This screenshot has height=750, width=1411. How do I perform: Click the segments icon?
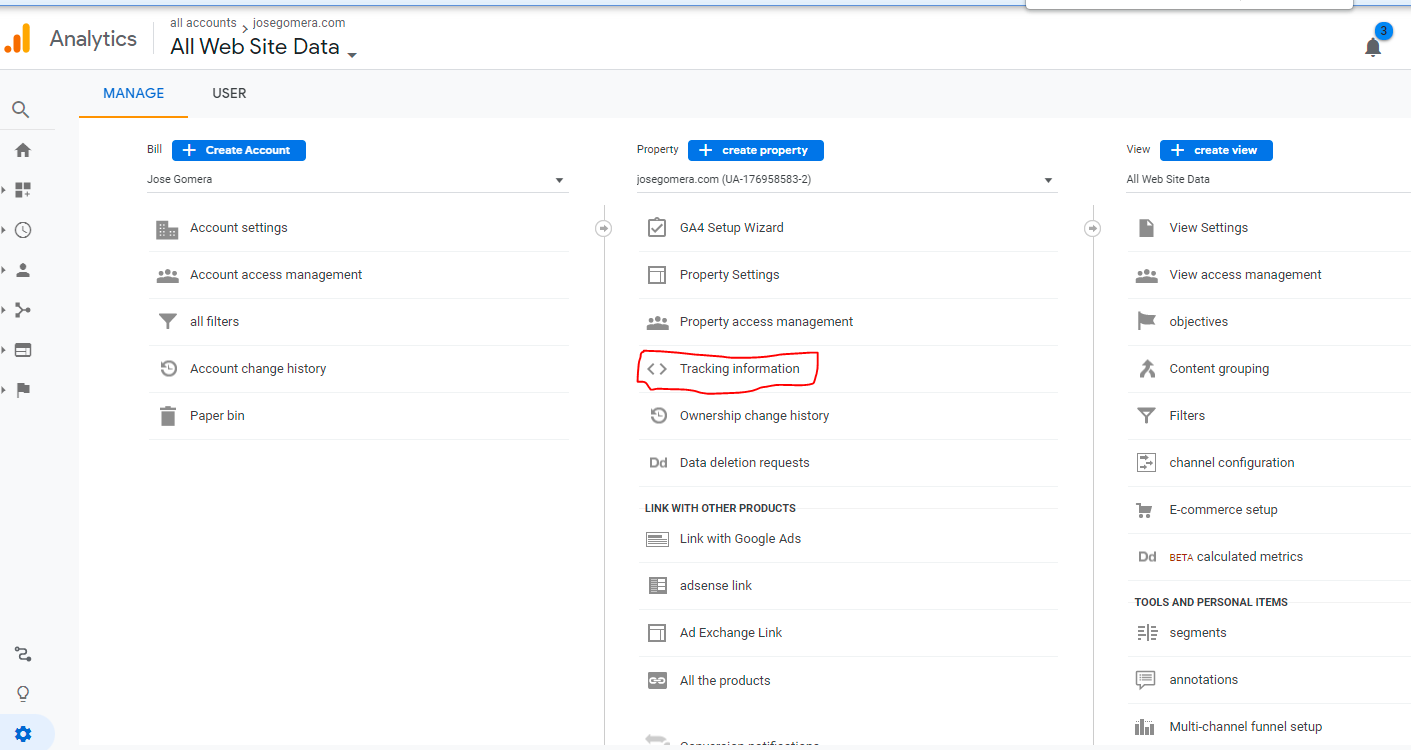(1146, 633)
